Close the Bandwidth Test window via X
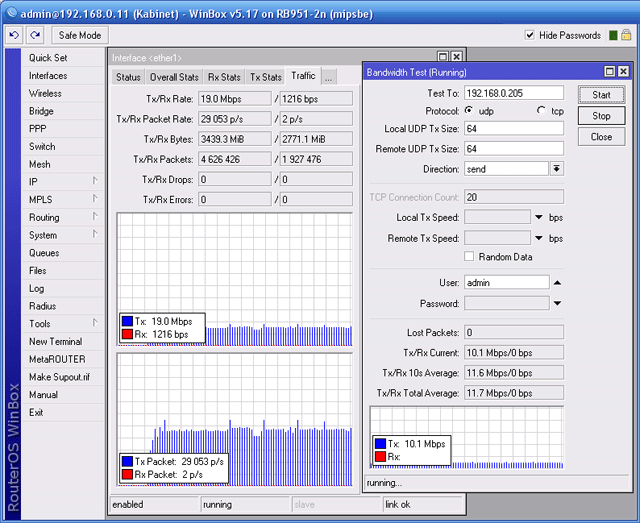Image resolution: width=640 pixels, height=523 pixels. tap(623, 72)
